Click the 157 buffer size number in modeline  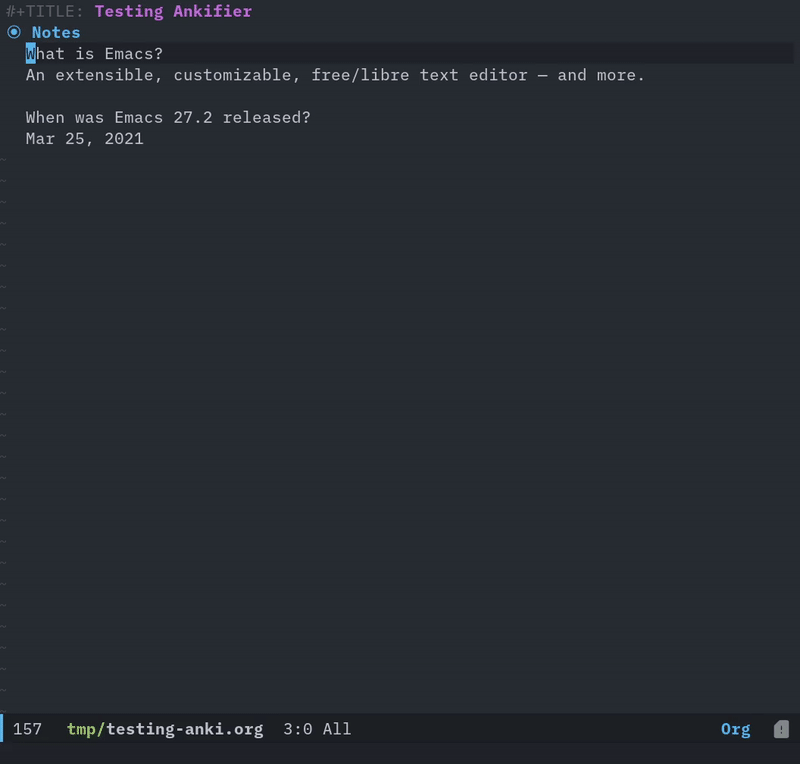27,729
